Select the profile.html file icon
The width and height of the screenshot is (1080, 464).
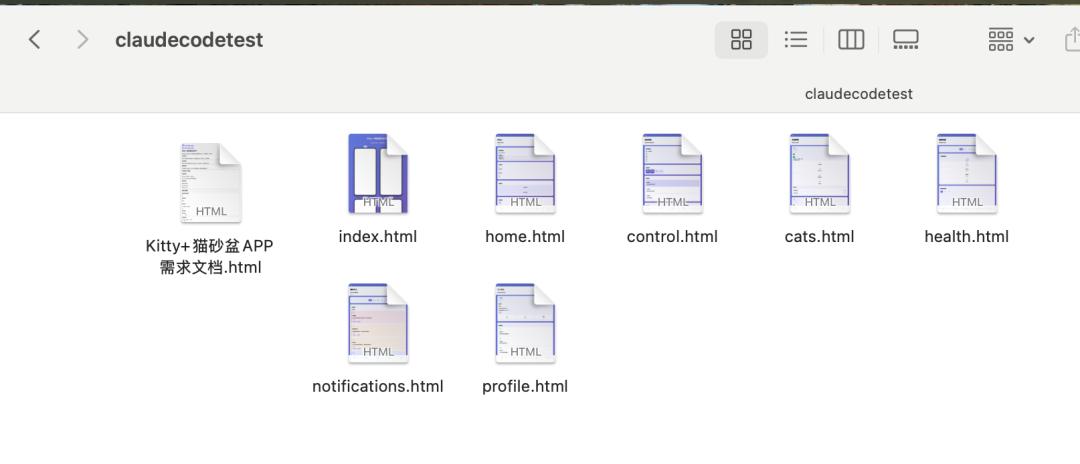pyautogui.click(x=525, y=323)
